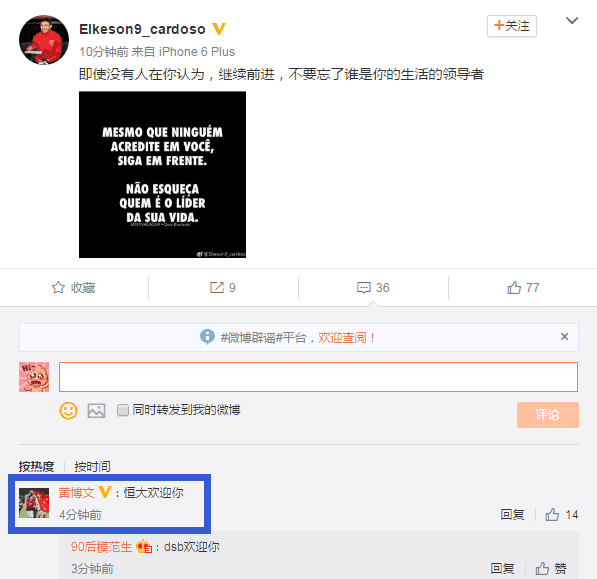Follow user with +关注 button
The width and height of the screenshot is (597, 579).
512,26
